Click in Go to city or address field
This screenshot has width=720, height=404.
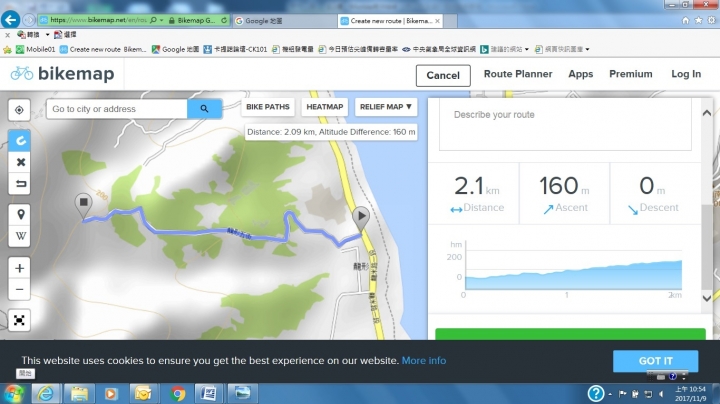(117, 109)
